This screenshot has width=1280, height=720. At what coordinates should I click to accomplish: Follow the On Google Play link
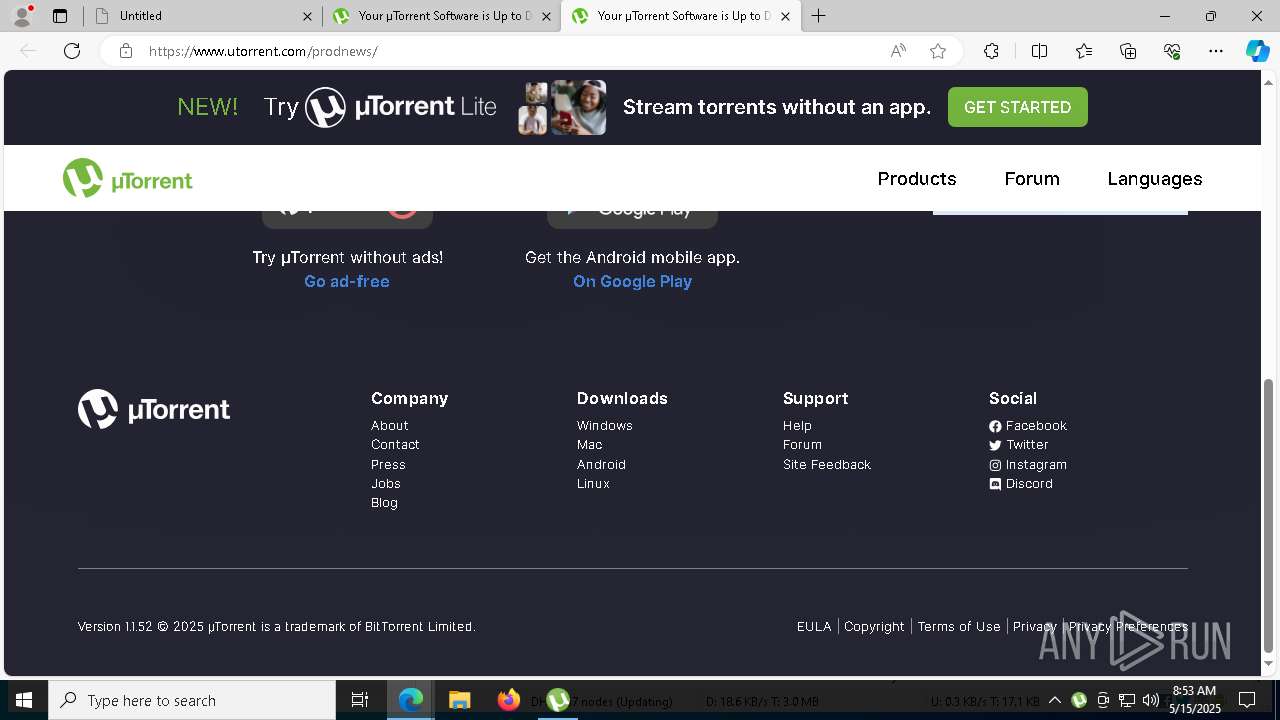coord(632,282)
